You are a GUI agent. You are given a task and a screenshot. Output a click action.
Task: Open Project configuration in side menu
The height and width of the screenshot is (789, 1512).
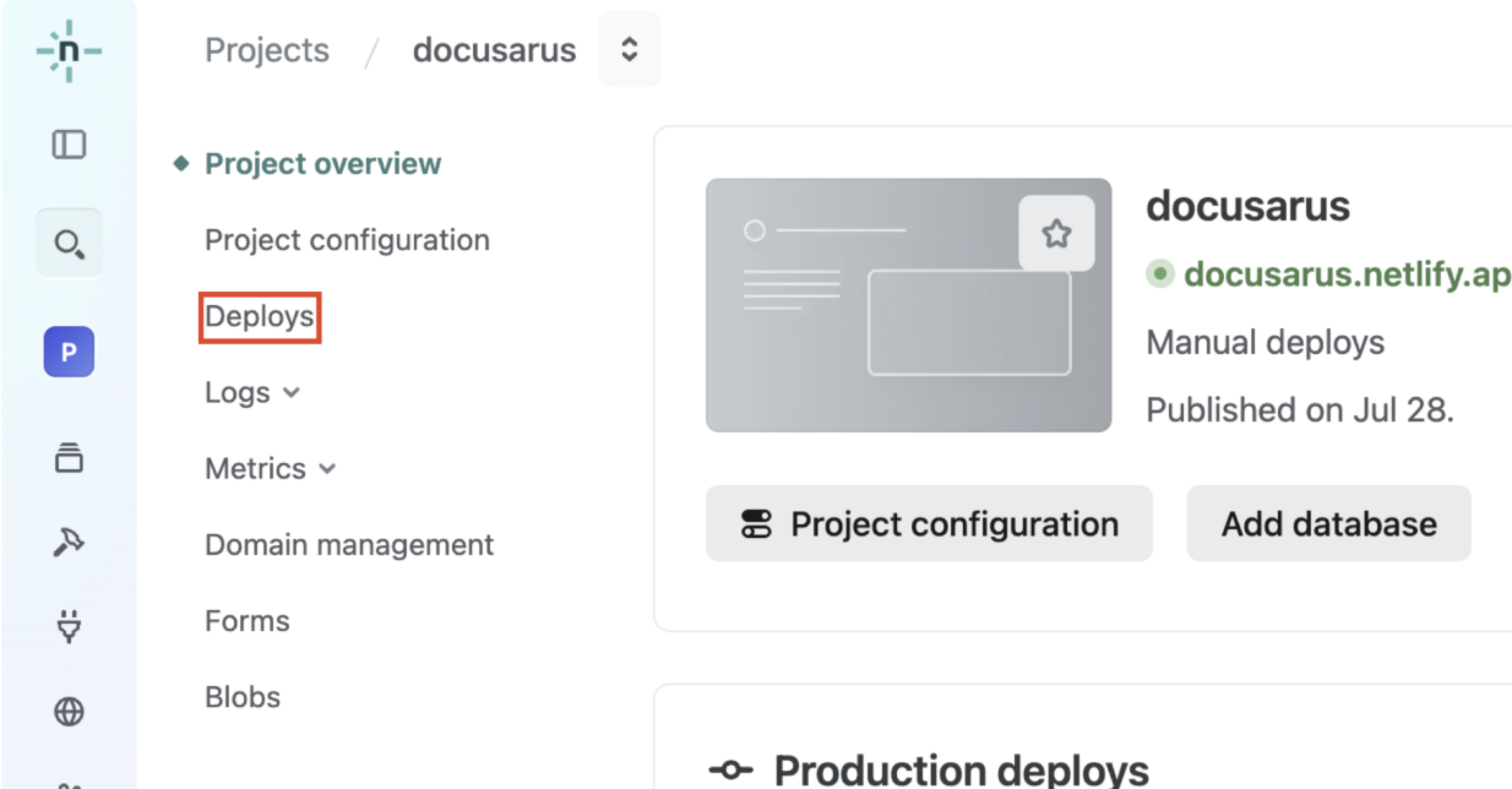(347, 240)
